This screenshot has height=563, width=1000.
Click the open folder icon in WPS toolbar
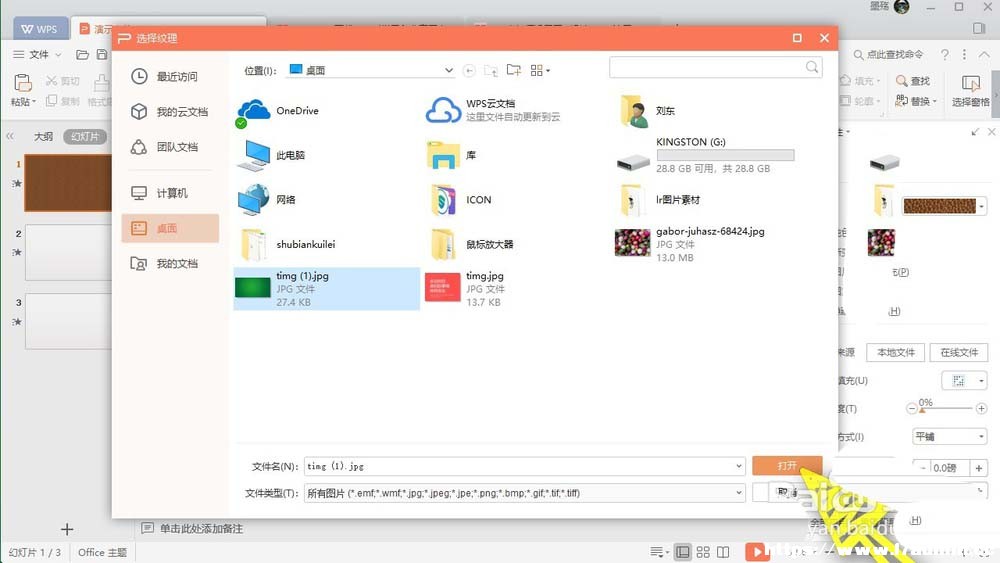pyautogui.click(x=82, y=54)
